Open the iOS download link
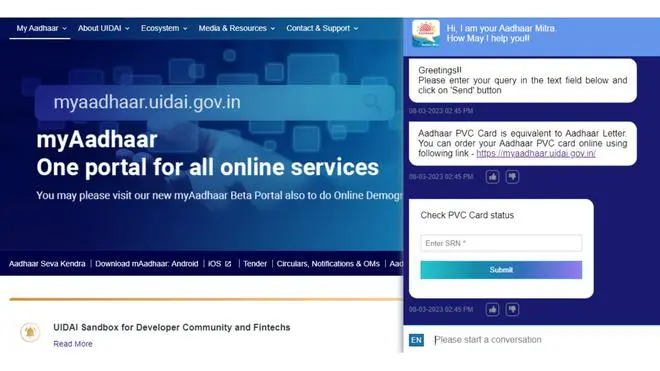The height and width of the screenshot is (371, 660). (215, 264)
